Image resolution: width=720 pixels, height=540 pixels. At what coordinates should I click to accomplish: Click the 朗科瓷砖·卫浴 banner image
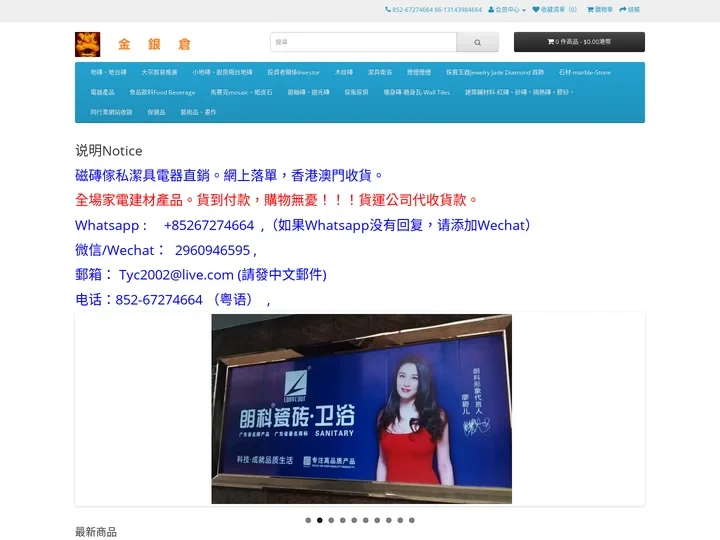361,409
